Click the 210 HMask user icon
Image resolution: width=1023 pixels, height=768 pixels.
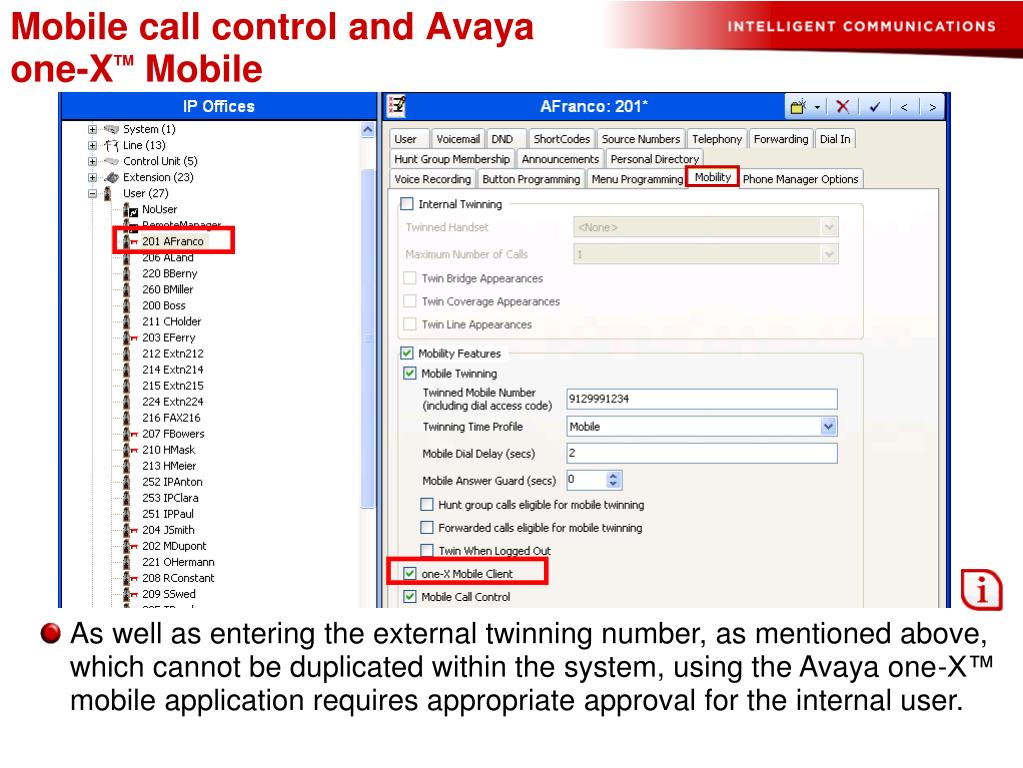(130, 450)
